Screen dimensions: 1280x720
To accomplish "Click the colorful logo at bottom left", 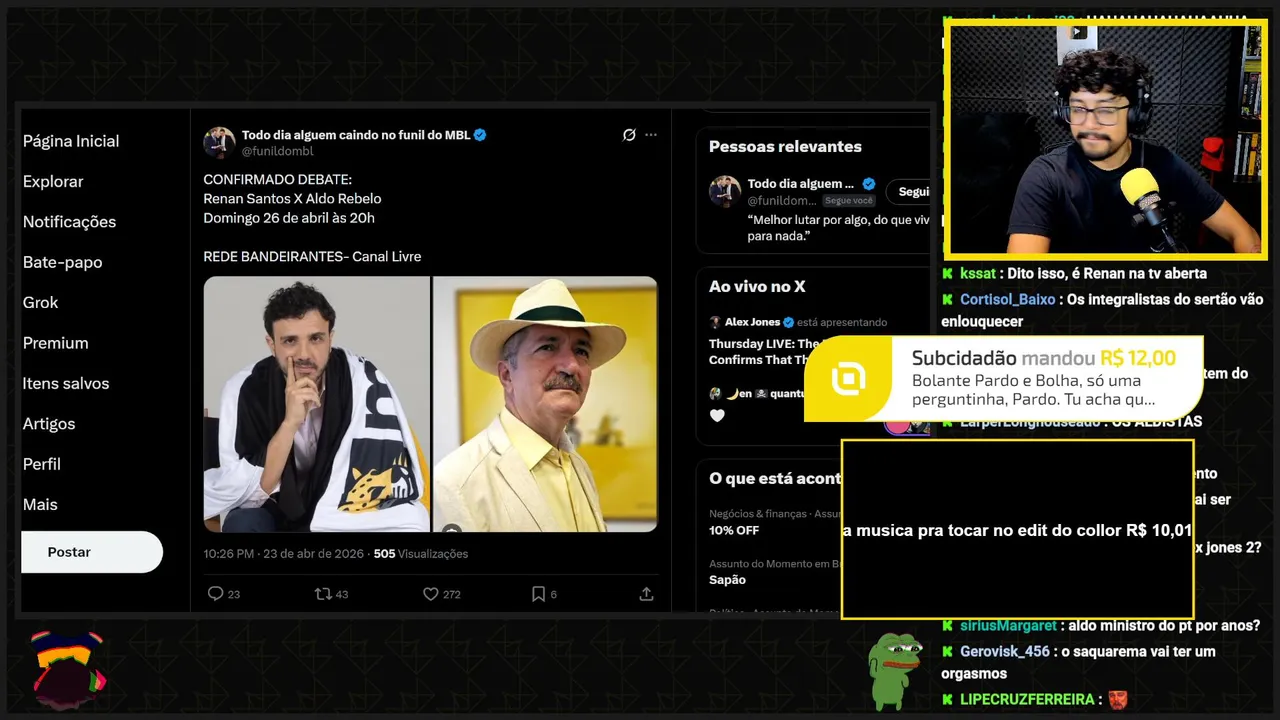I will [x=68, y=668].
